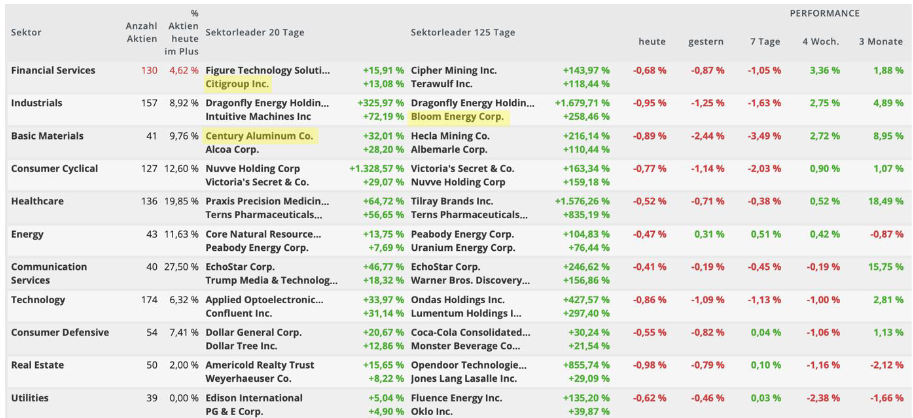Click Americold Realty Trust in Real Estate
Image resolution: width=913 pixels, height=418 pixels.
click(260, 365)
